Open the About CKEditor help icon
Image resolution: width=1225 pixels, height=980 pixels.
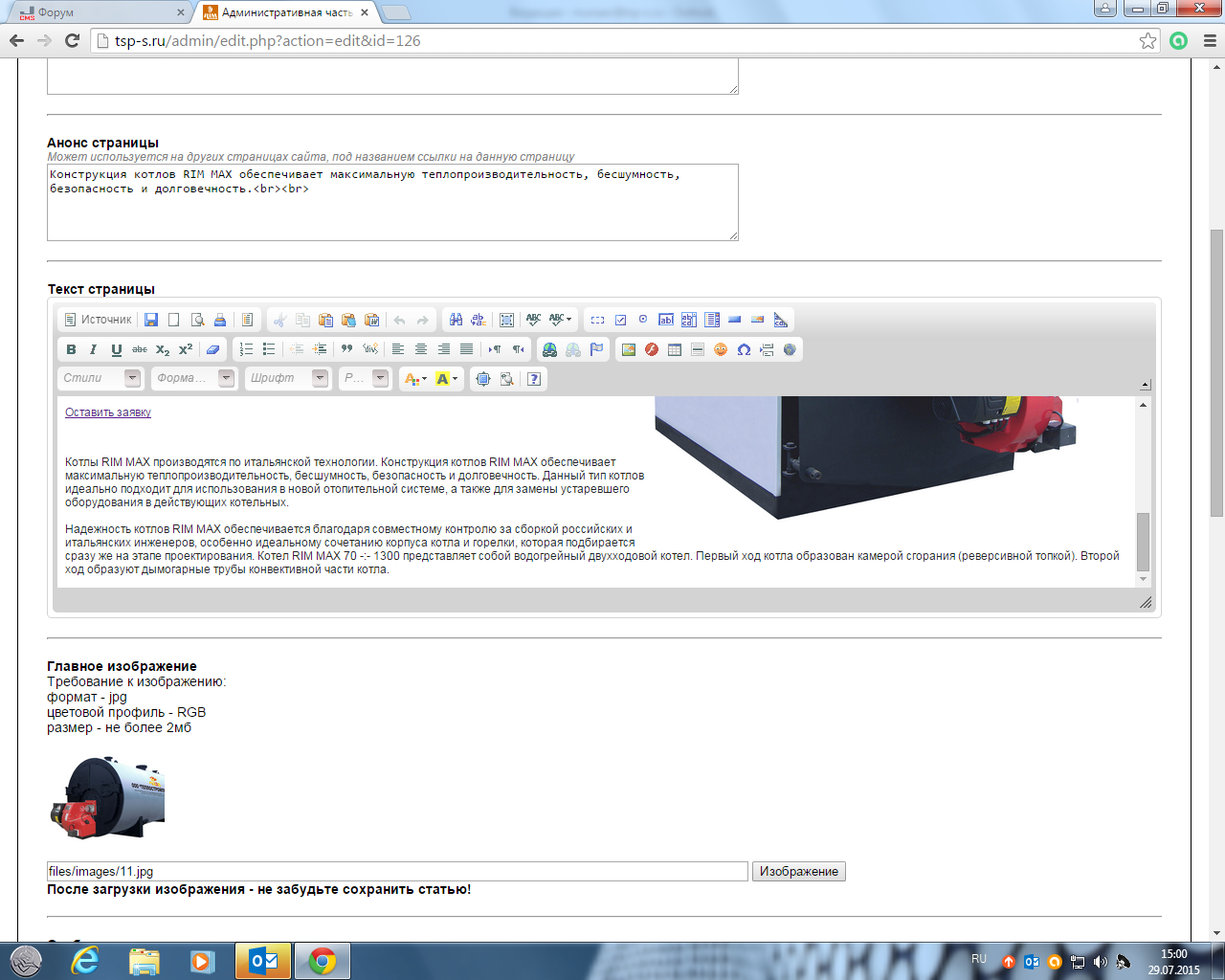(x=534, y=379)
